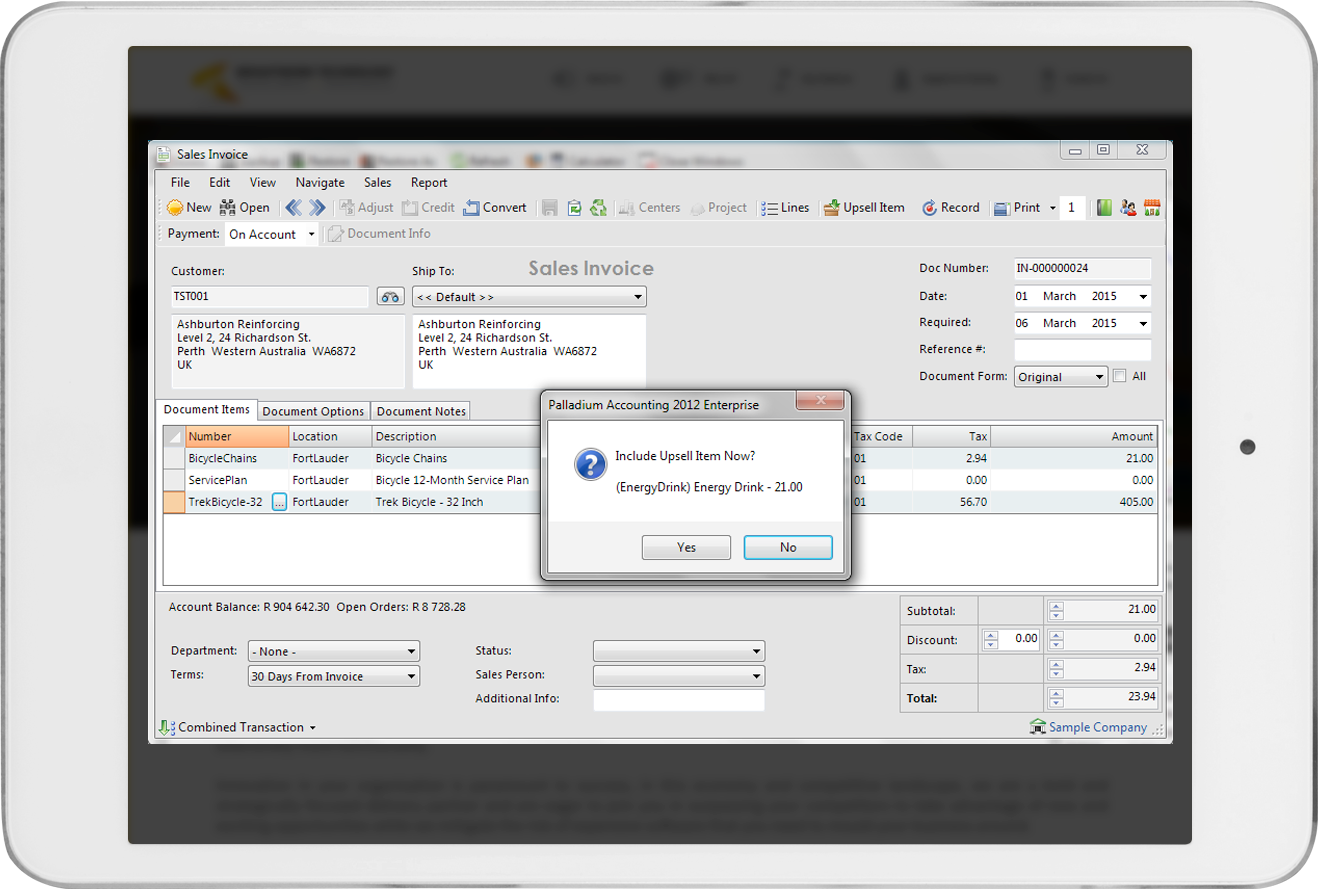Open the Document Form Original dropdown
The height and width of the screenshot is (889, 1318).
pyautogui.click(x=1099, y=377)
